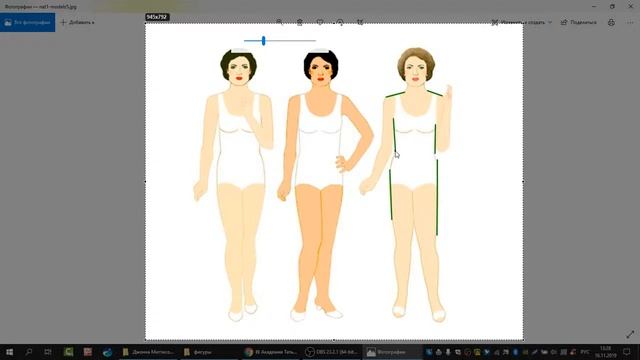The image size is (640, 360).
Task: Switch to OBS window in taskbar
Action: click(331, 352)
